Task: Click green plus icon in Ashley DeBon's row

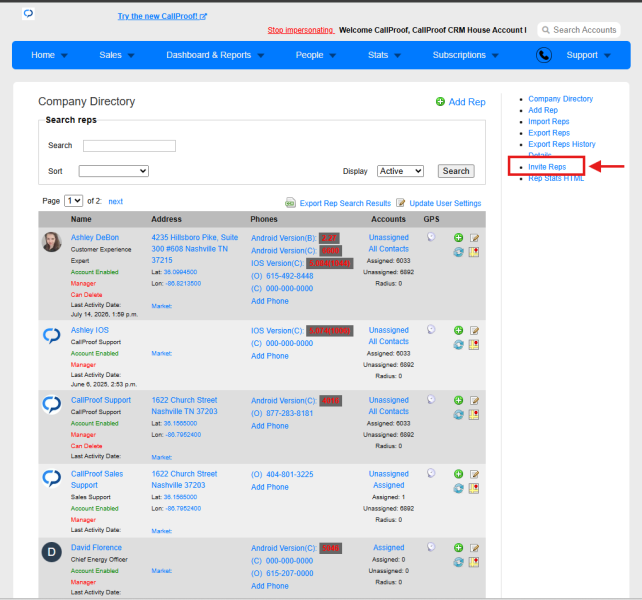Action: [459, 238]
